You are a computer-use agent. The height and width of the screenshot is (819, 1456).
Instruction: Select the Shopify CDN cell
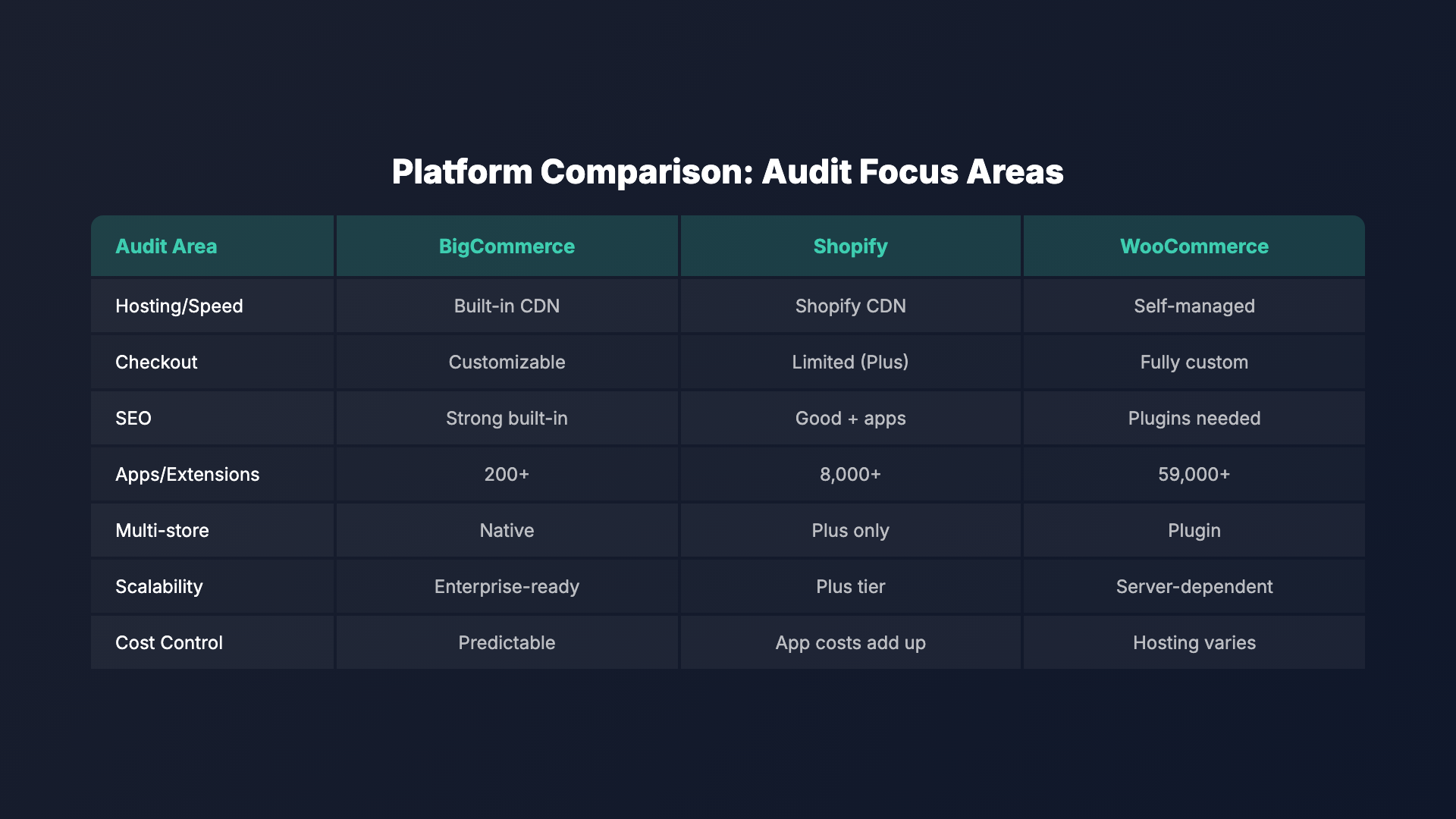(850, 306)
